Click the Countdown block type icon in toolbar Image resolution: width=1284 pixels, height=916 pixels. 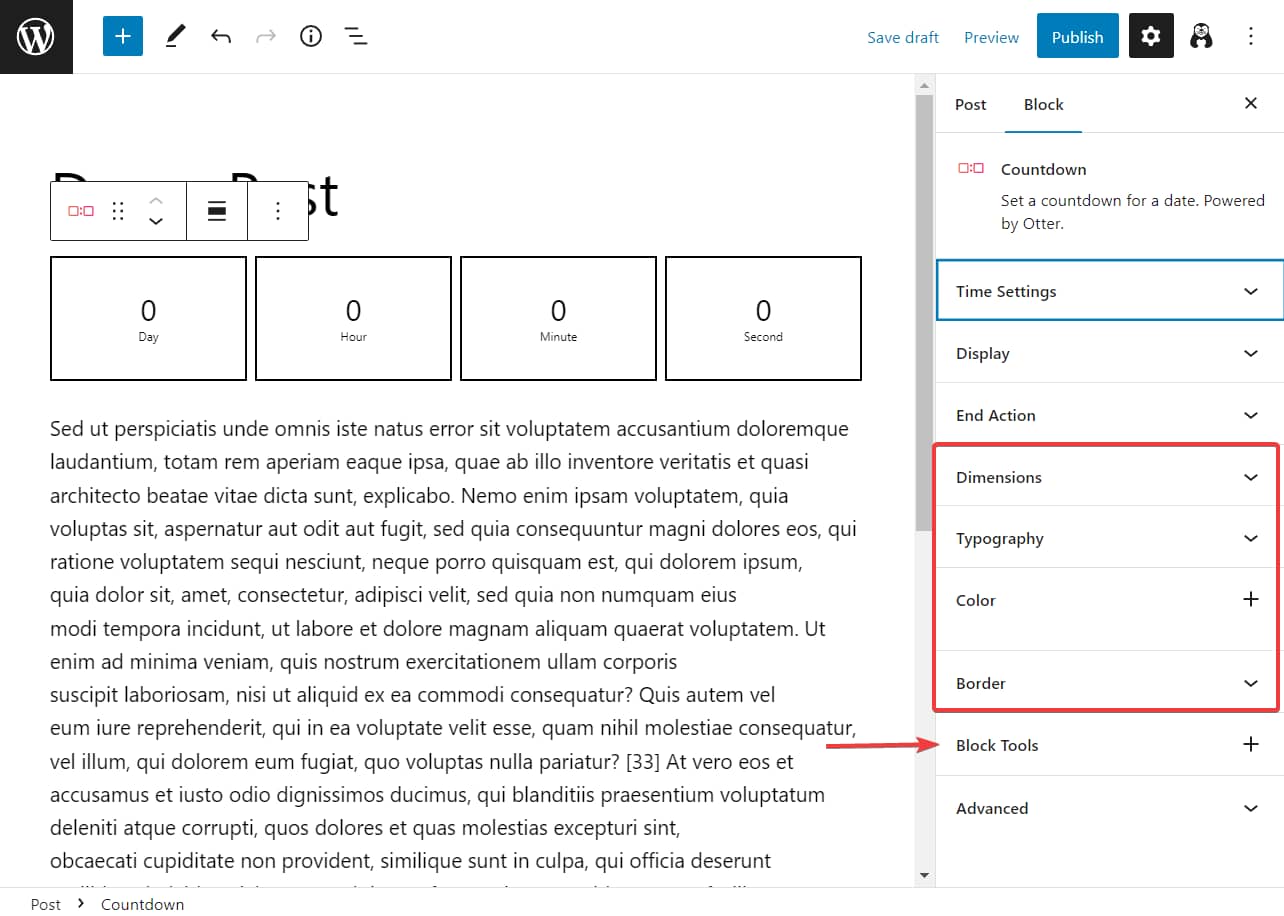coord(81,211)
